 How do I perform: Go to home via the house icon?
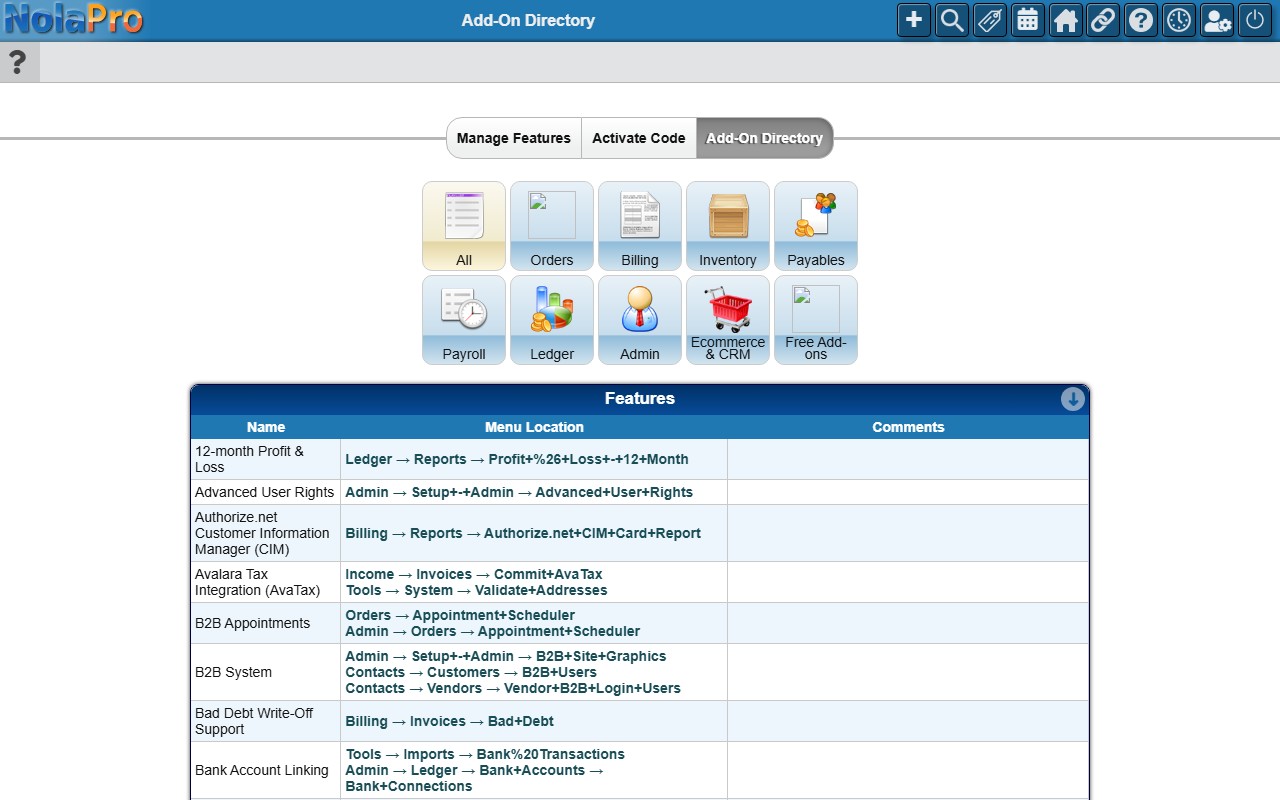click(x=1066, y=20)
